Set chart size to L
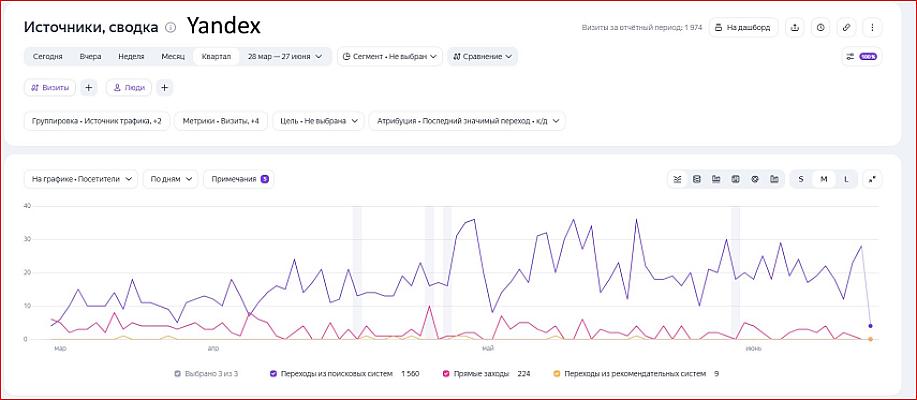The width and height of the screenshot is (917, 400). click(846, 179)
